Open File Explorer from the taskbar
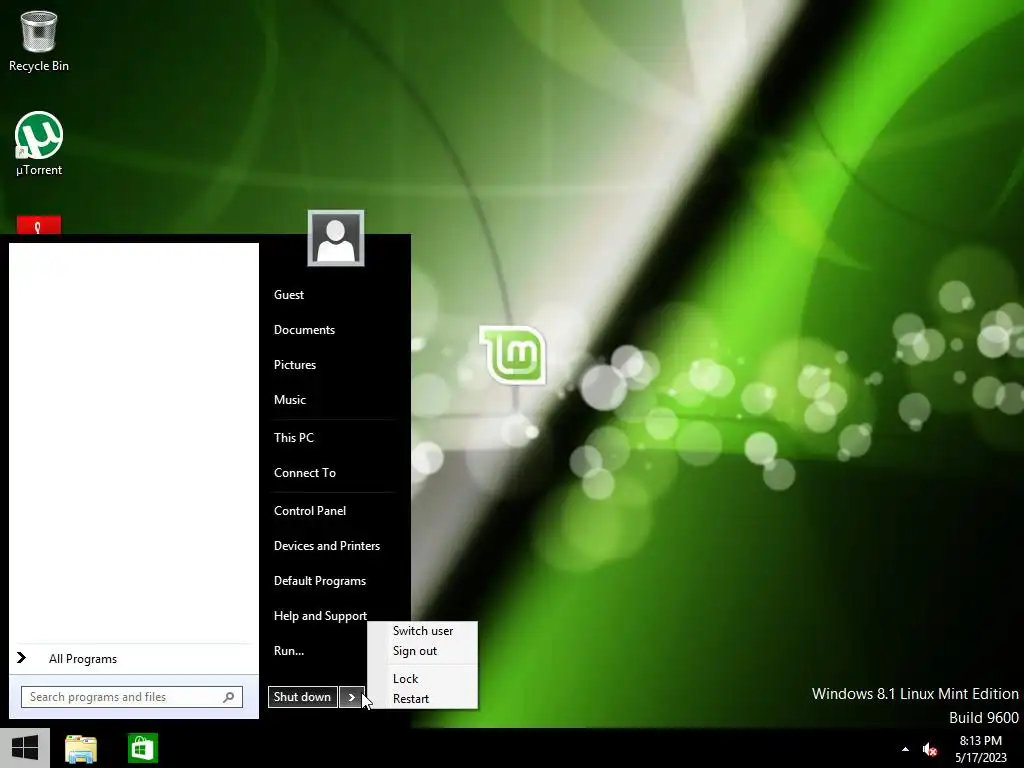The width and height of the screenshot is (1024, 768). click(x=81, y=748)
